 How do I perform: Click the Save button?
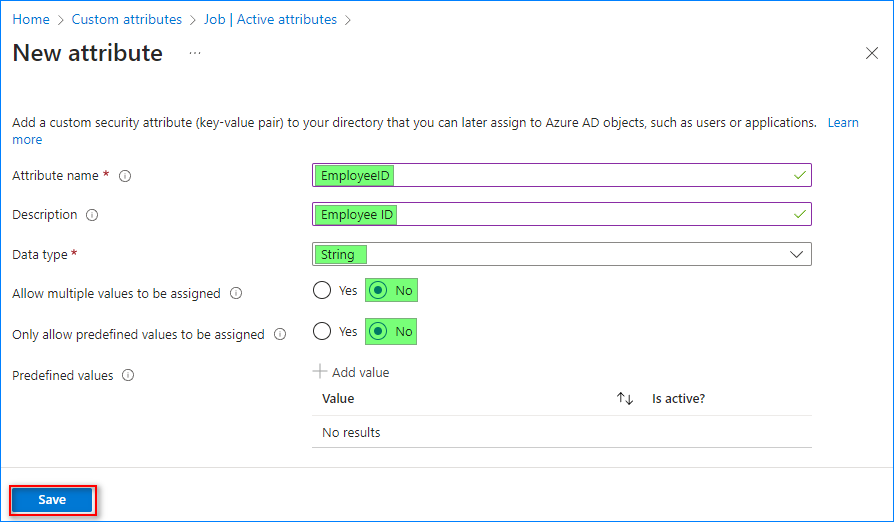point(52,500)
